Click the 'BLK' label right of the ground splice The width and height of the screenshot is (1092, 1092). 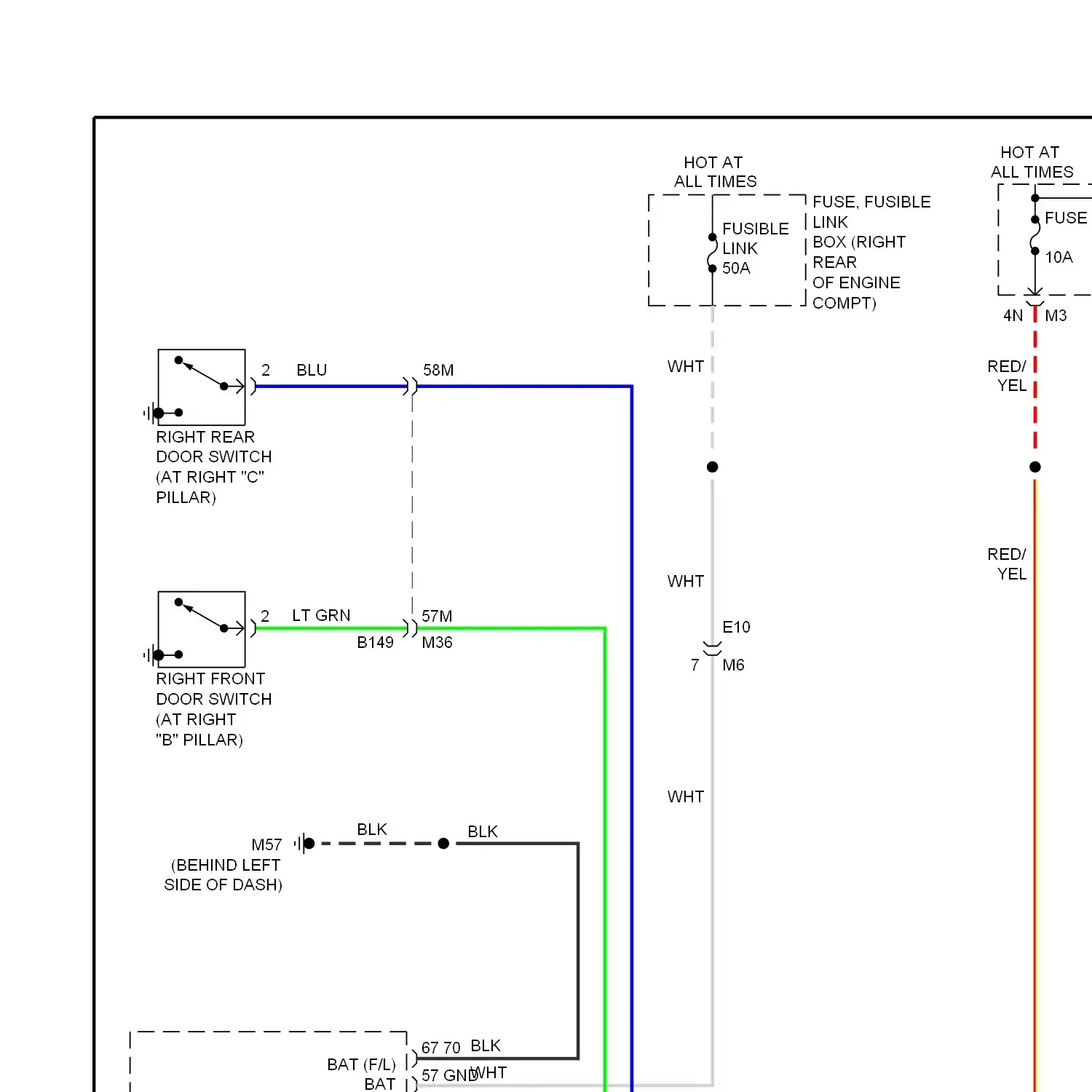tap(483, 831)
